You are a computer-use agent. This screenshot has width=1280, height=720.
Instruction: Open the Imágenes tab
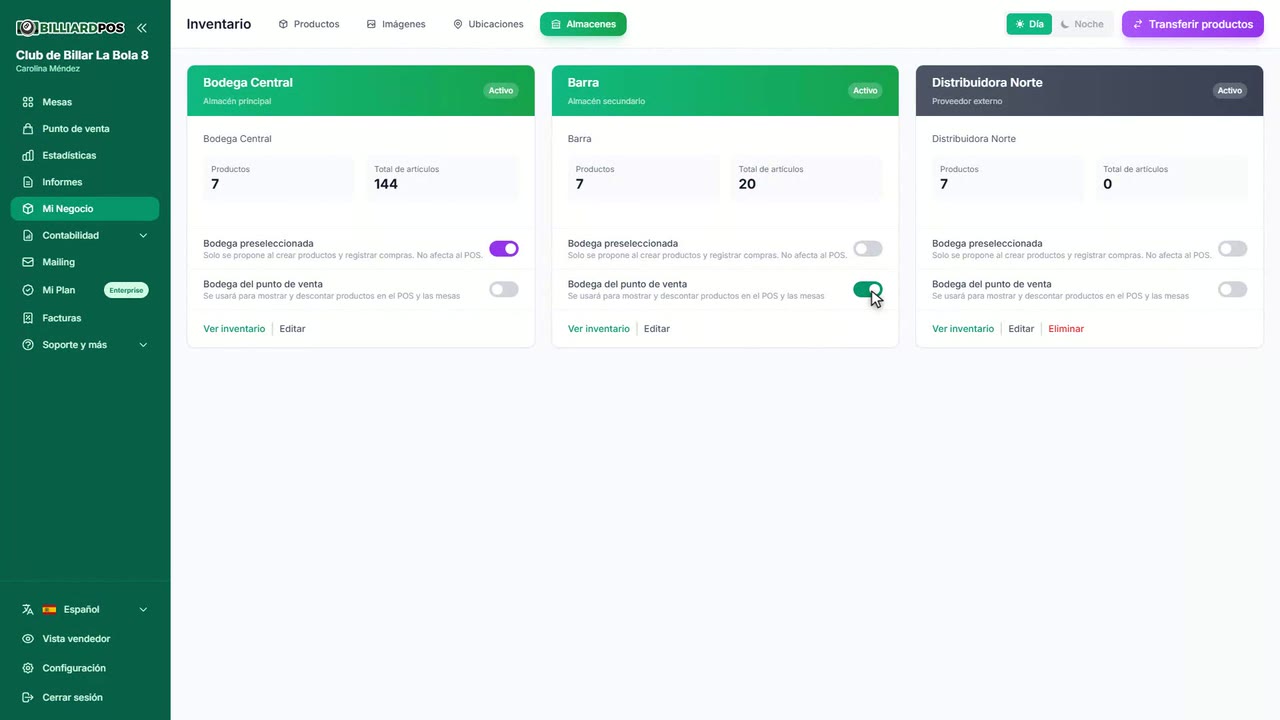pyautogui.click(x=396, y=24)
